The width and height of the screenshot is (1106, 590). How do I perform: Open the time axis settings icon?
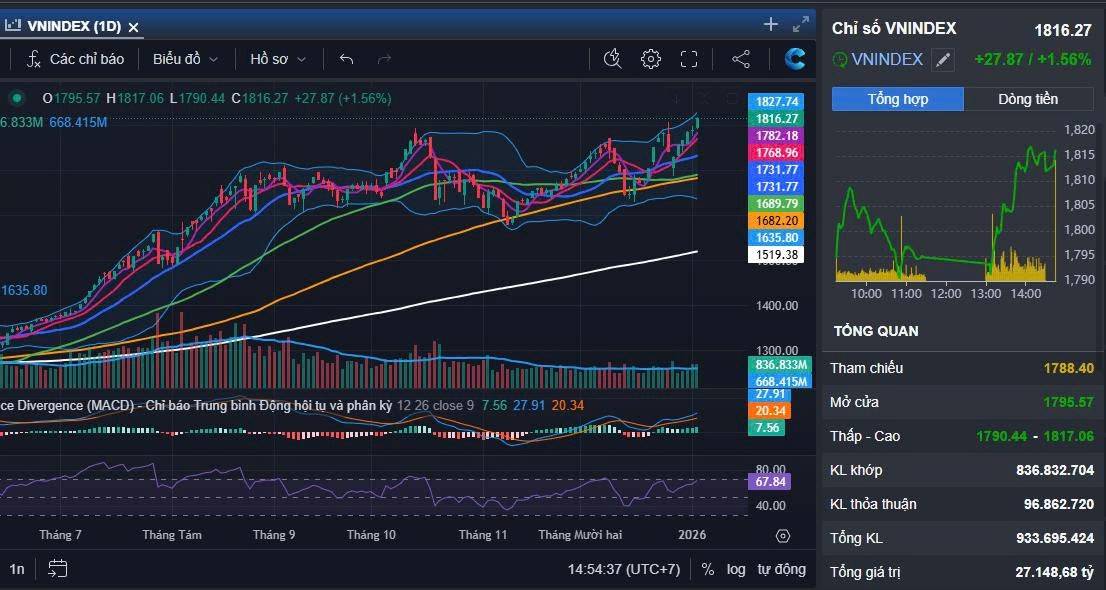(x=783, y=536)
